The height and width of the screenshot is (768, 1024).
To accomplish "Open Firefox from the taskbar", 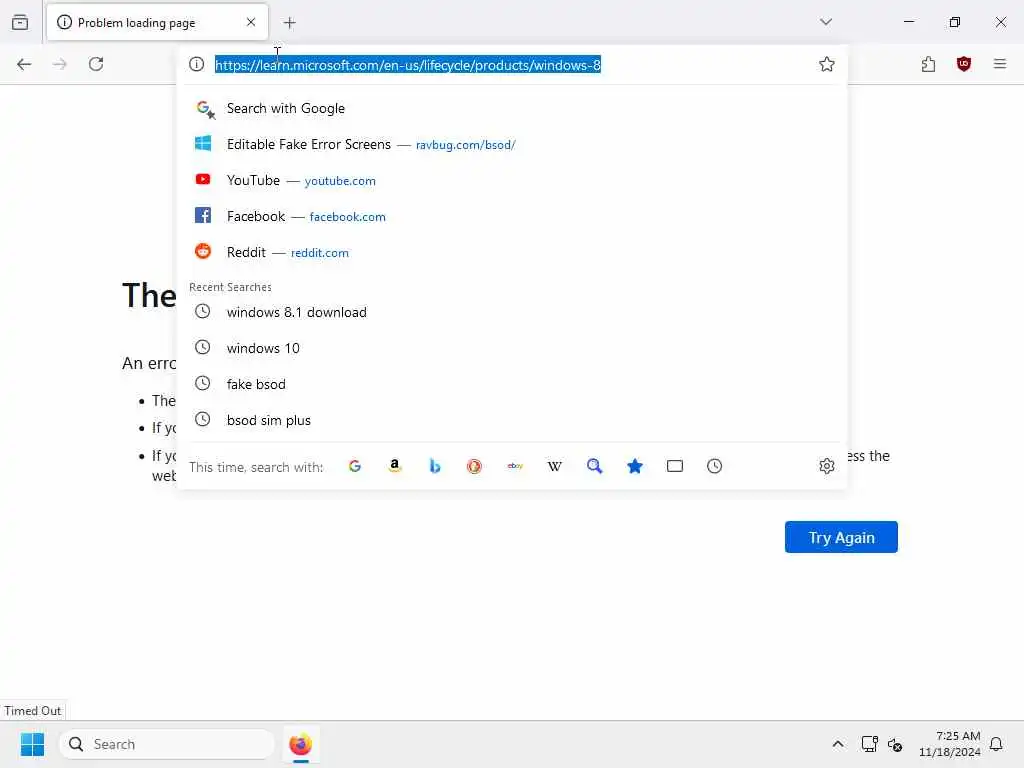I will point(300,744).
